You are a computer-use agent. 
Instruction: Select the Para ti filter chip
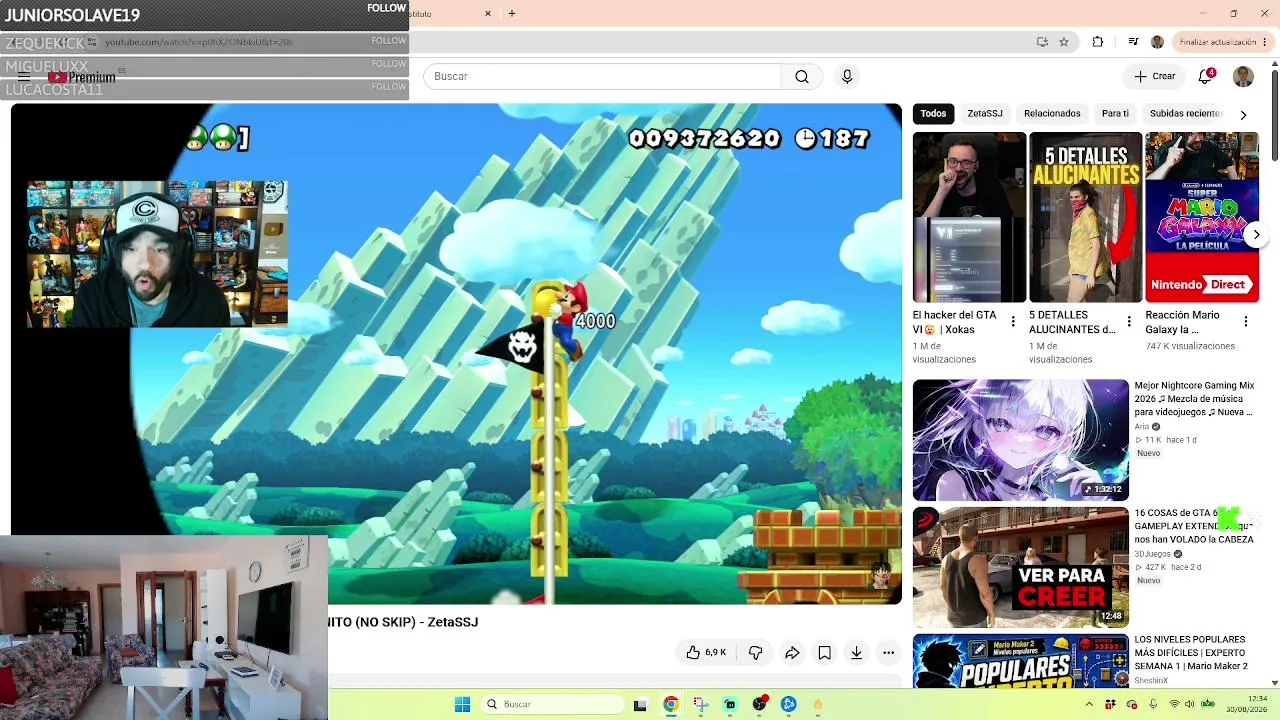coord(1115,114)
